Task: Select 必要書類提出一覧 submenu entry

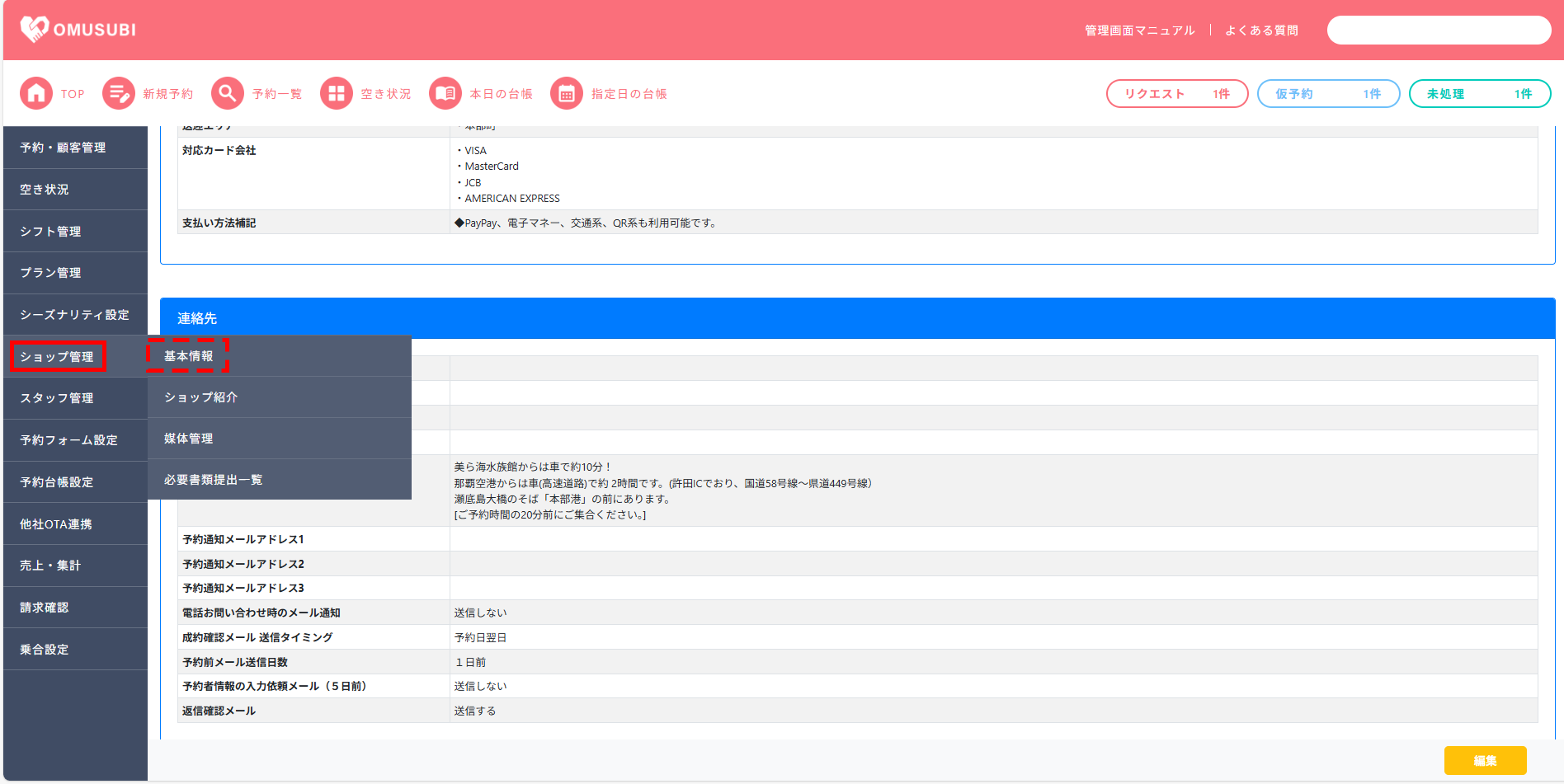Action: 214,480
